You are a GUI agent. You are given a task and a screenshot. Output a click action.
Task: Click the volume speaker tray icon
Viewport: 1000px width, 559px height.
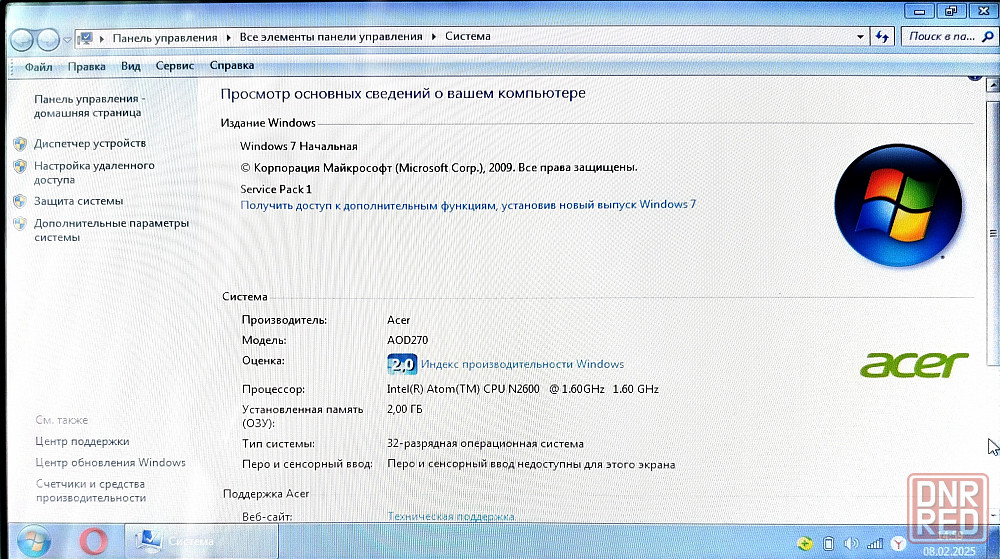point(851,544)
